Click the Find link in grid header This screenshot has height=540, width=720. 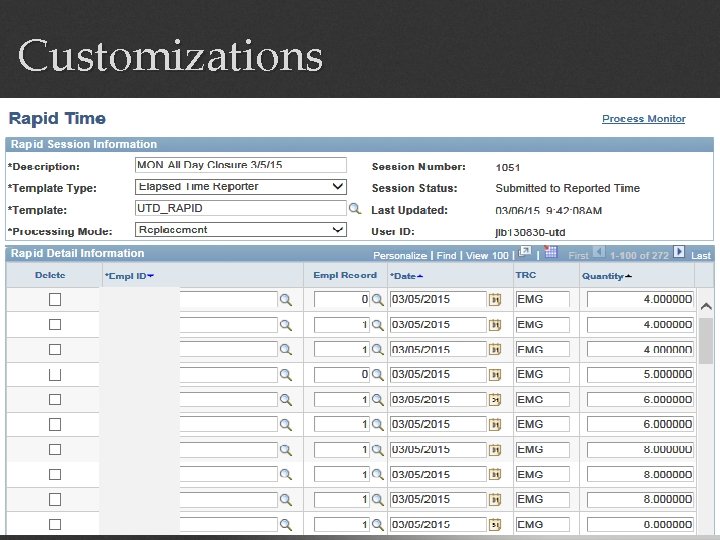446,255
